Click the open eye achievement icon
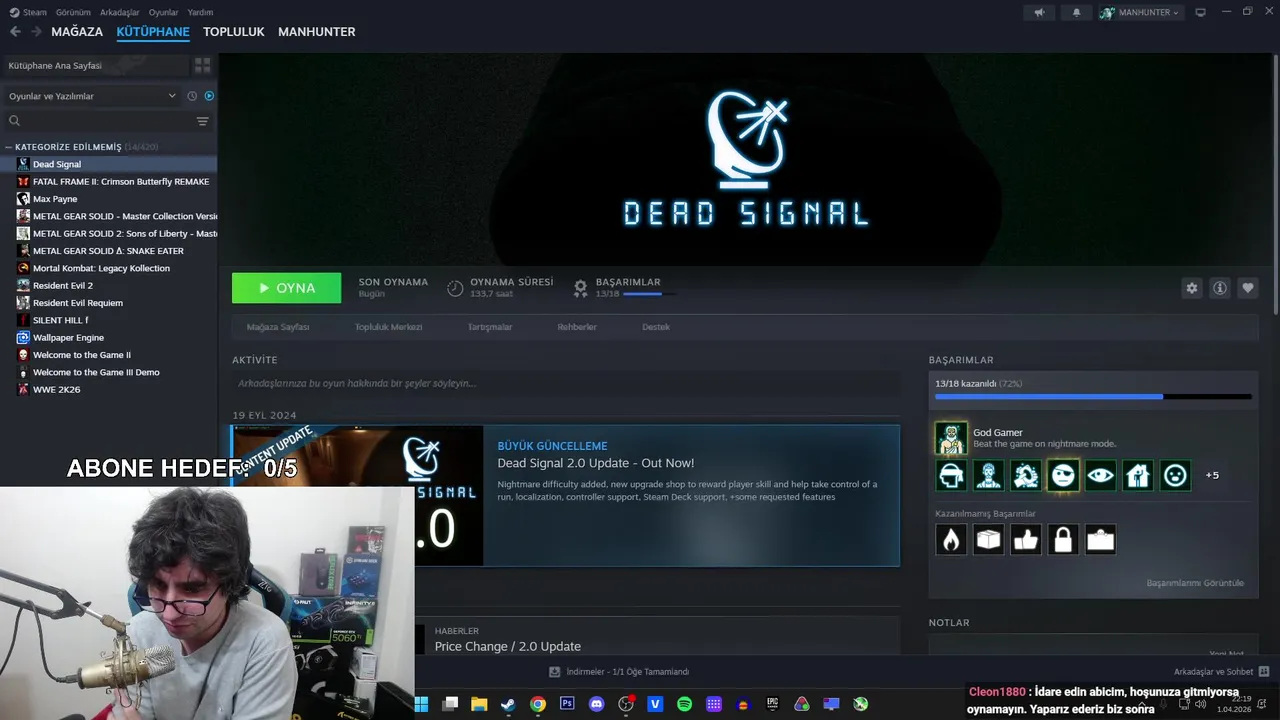 (x=1101, y=475)
